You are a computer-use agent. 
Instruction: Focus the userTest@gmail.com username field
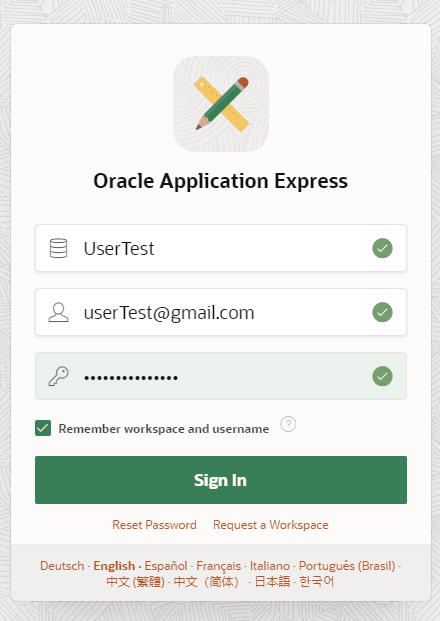(x=221, y=312)
